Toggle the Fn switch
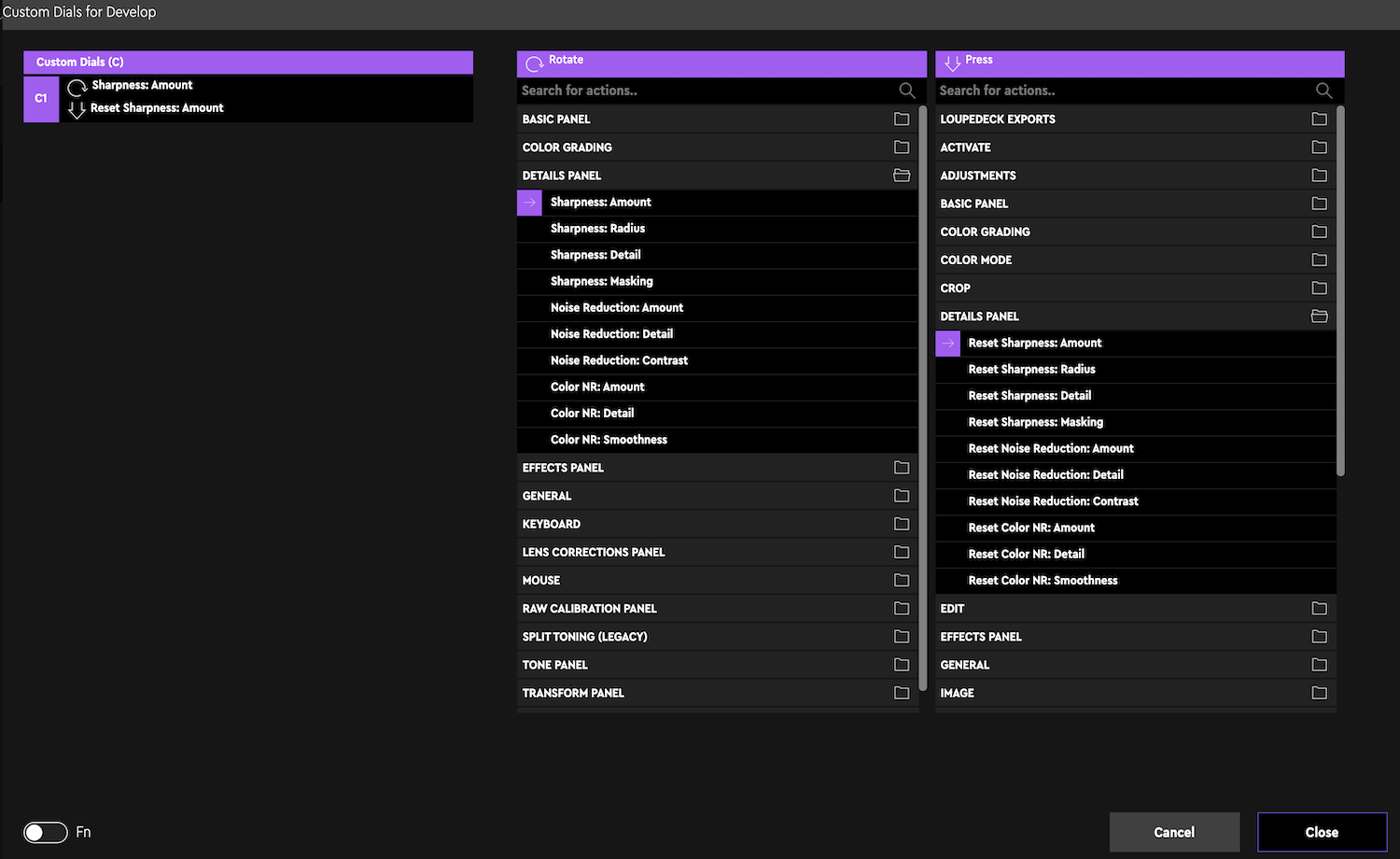The image size is (1400, 859). [46, 832]
